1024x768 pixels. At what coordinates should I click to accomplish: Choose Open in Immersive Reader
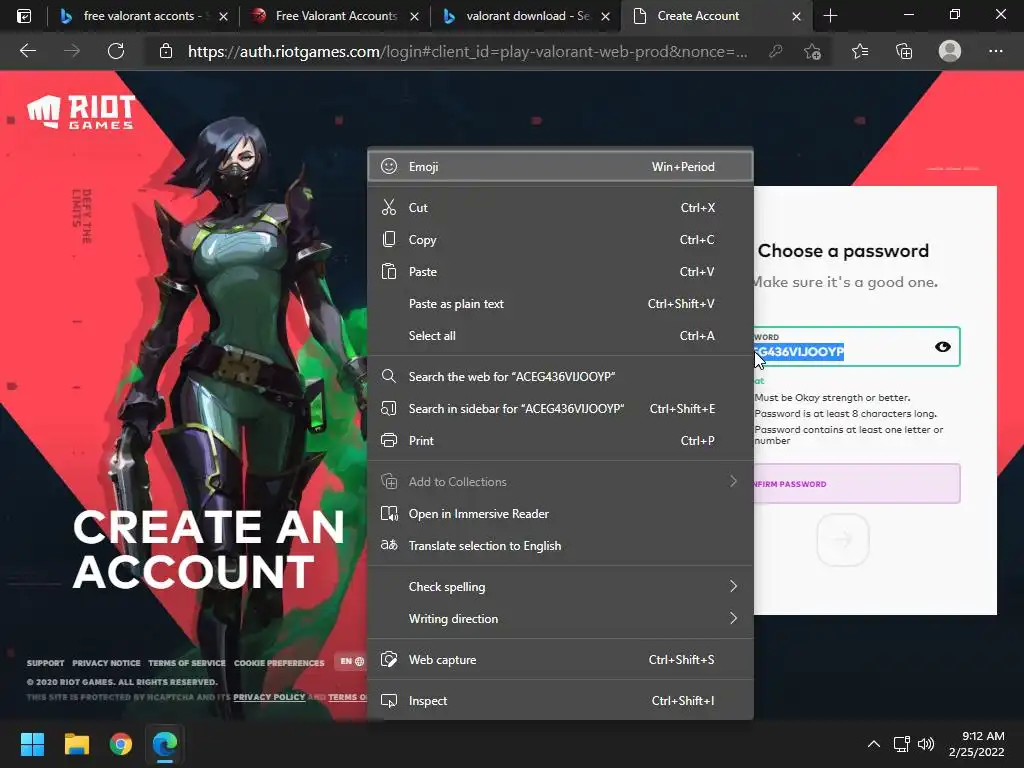[560, 514]
